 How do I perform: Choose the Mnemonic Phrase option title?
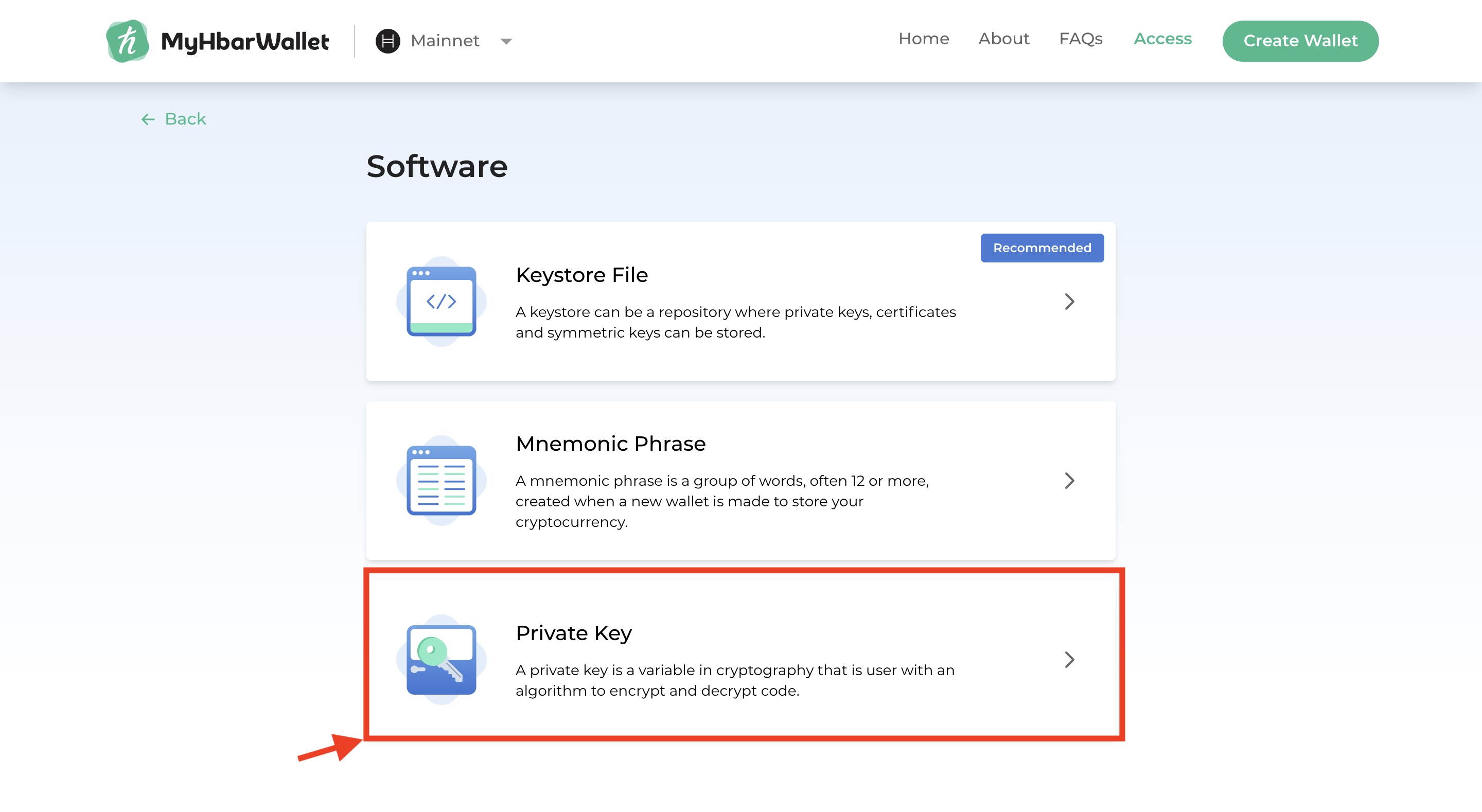[610, 444]
